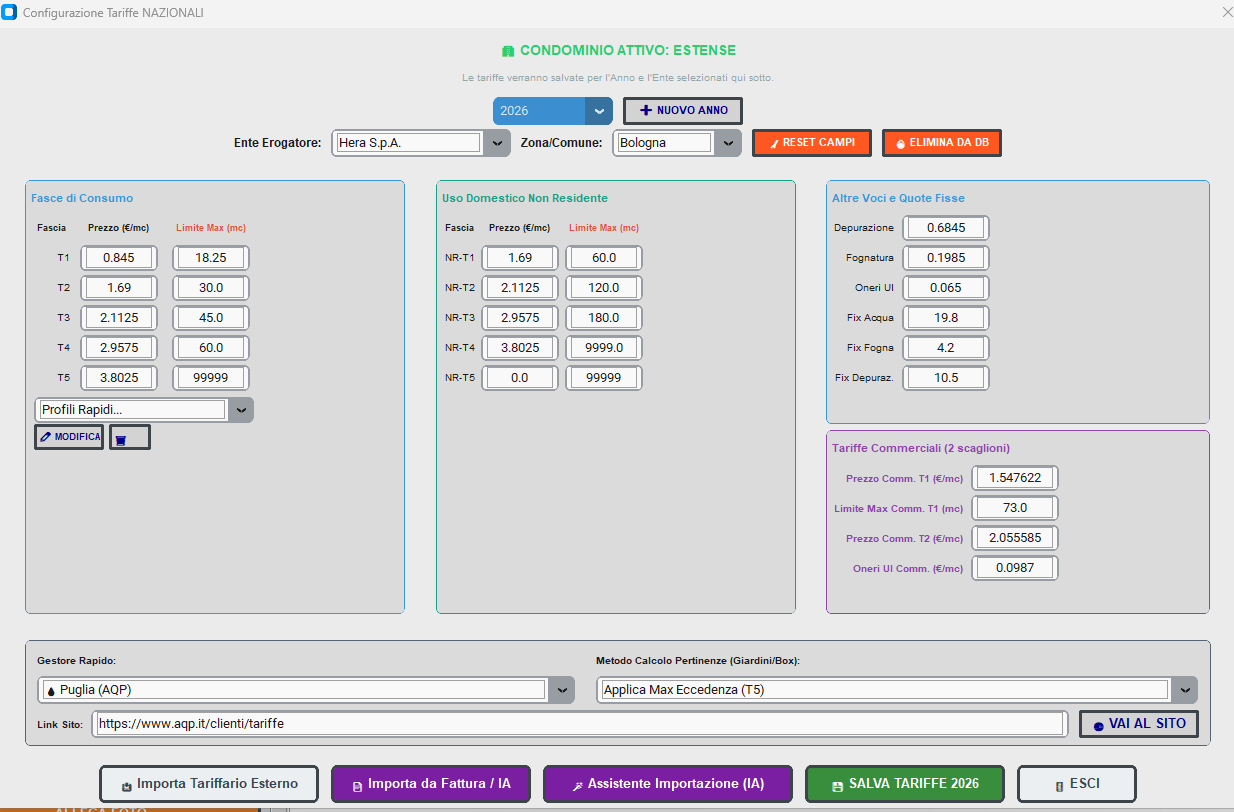The width and height of the screenshot is (1234, 812).
Task: Expand the Zona/Comune Bologna dropdown
Action: 729,143
